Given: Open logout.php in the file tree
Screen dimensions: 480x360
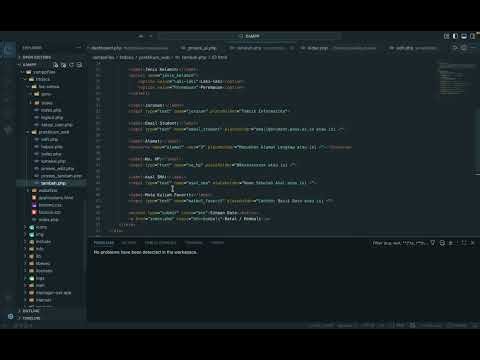Looking at the screenshot, I should [x=52, y=117].
